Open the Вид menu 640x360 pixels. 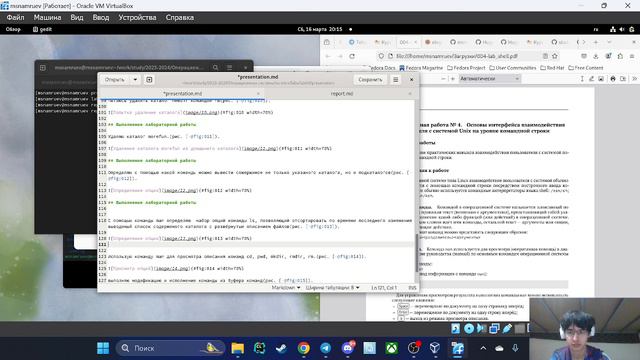point(76,18)
